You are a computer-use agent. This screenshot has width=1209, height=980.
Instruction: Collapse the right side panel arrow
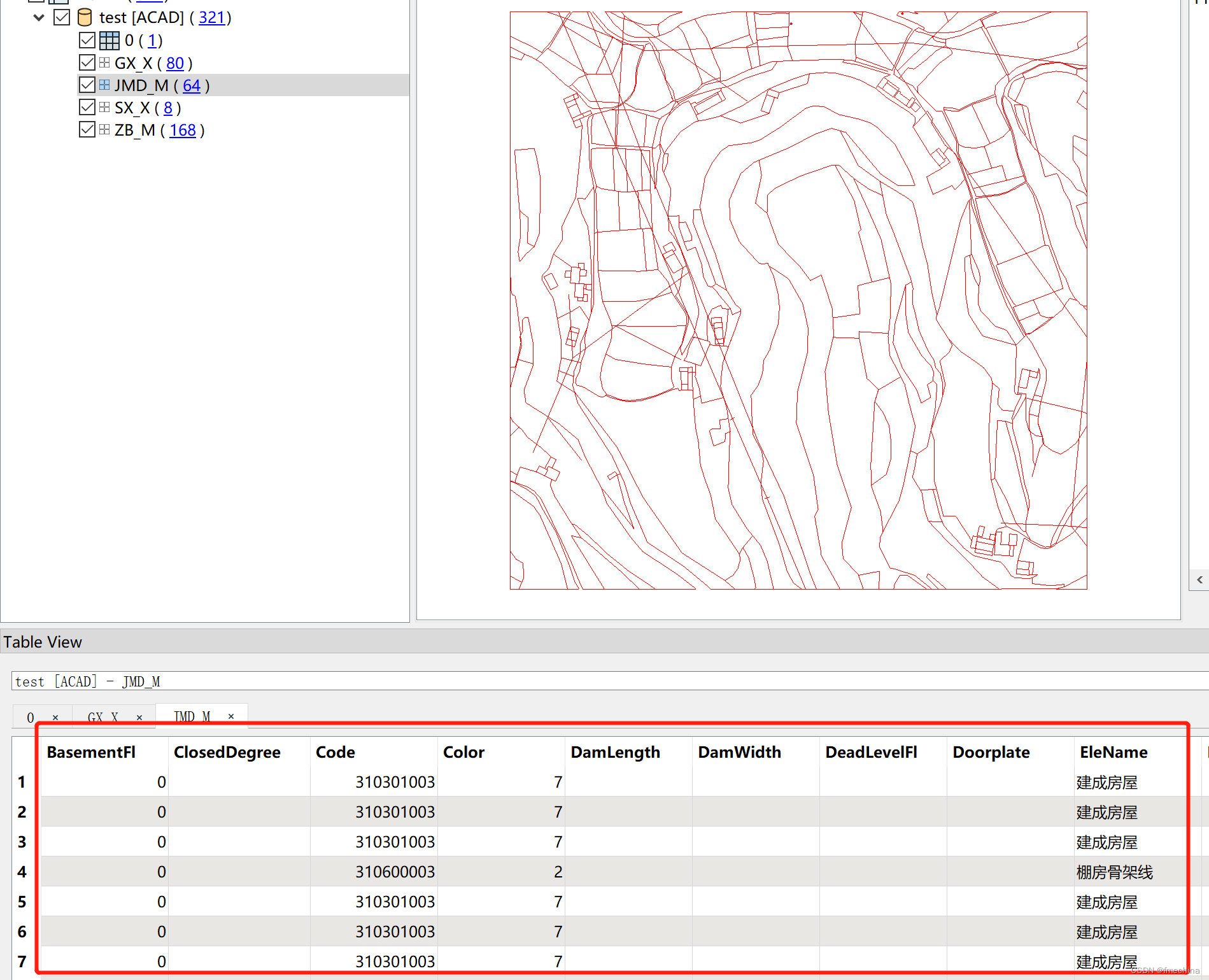1199,579
